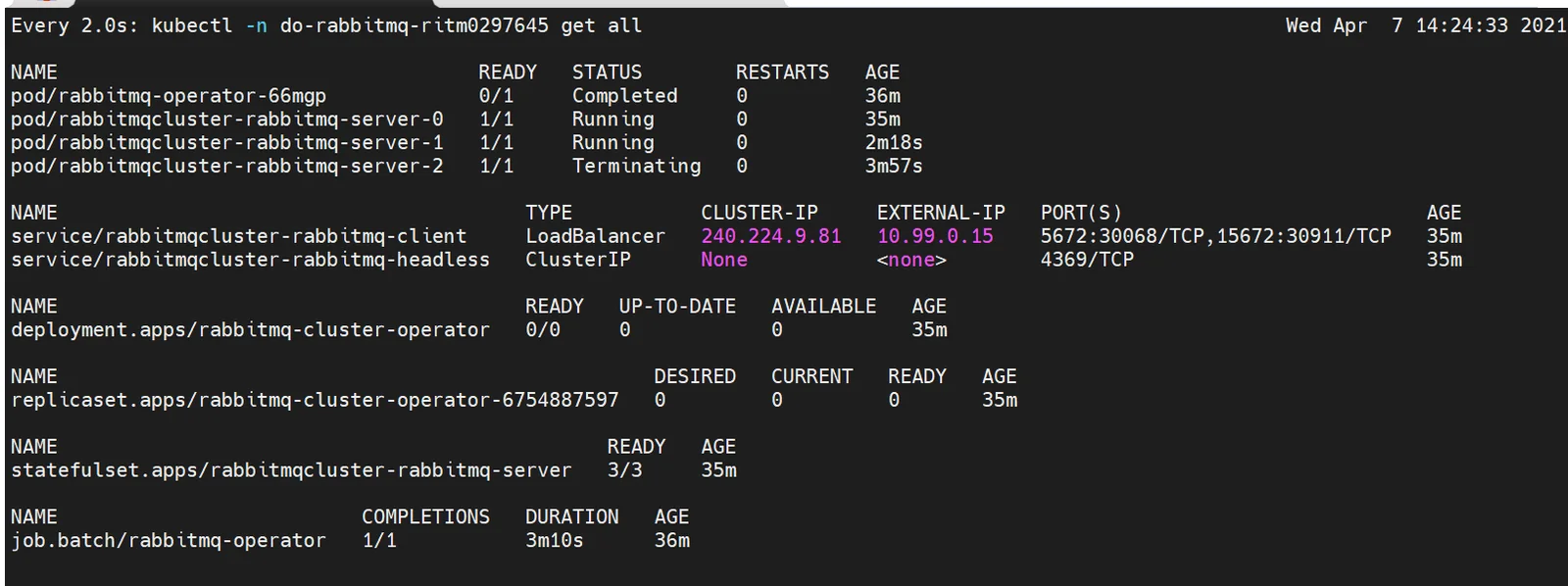Click the AVAILABLE column header
Screen dimensions: 1568x586
(824, 307)
